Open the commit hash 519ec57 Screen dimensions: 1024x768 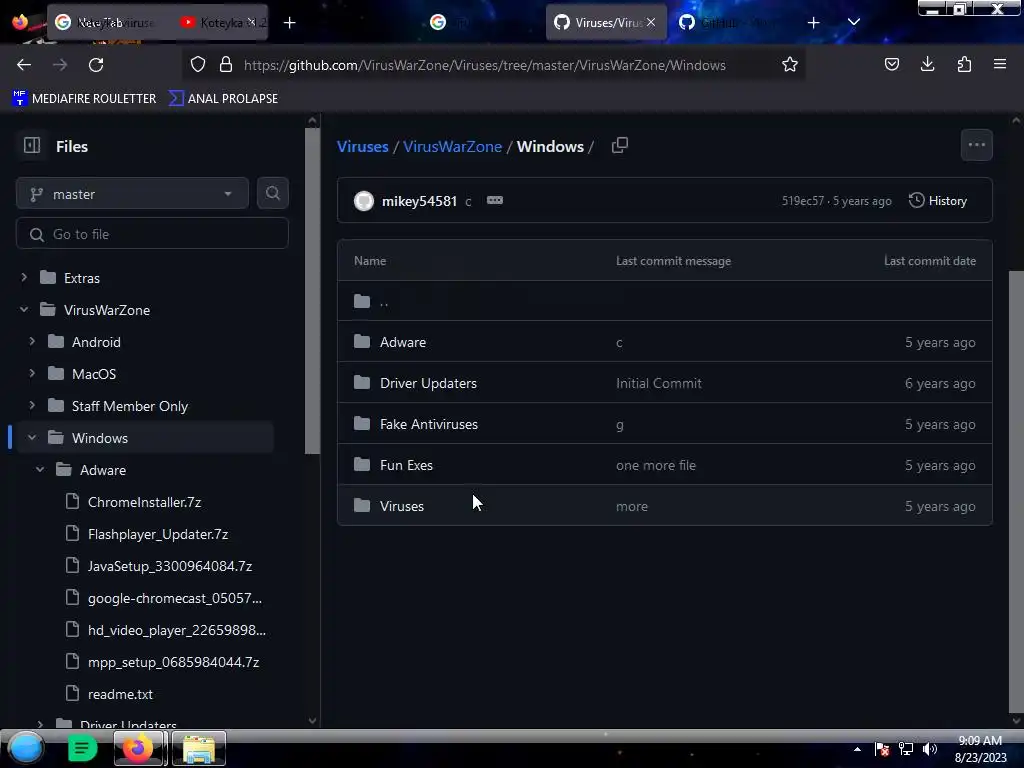click(x=803, y=201)
